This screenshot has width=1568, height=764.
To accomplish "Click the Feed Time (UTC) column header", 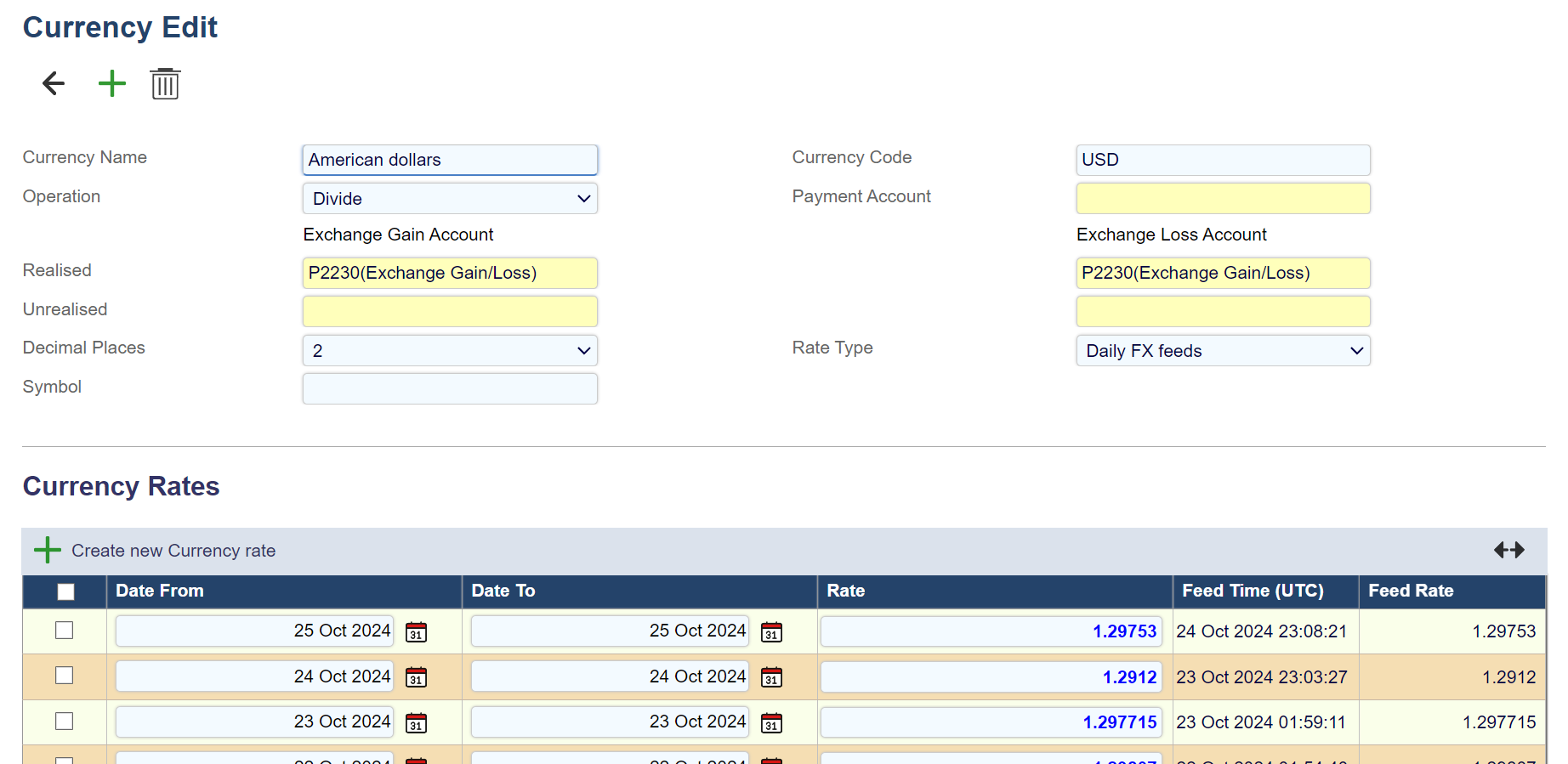I will (1253, 591).
